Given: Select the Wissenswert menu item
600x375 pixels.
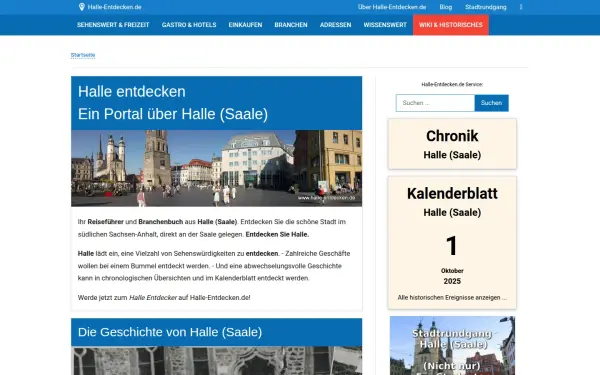Looking at the screenshot, I should click(385, 25).
